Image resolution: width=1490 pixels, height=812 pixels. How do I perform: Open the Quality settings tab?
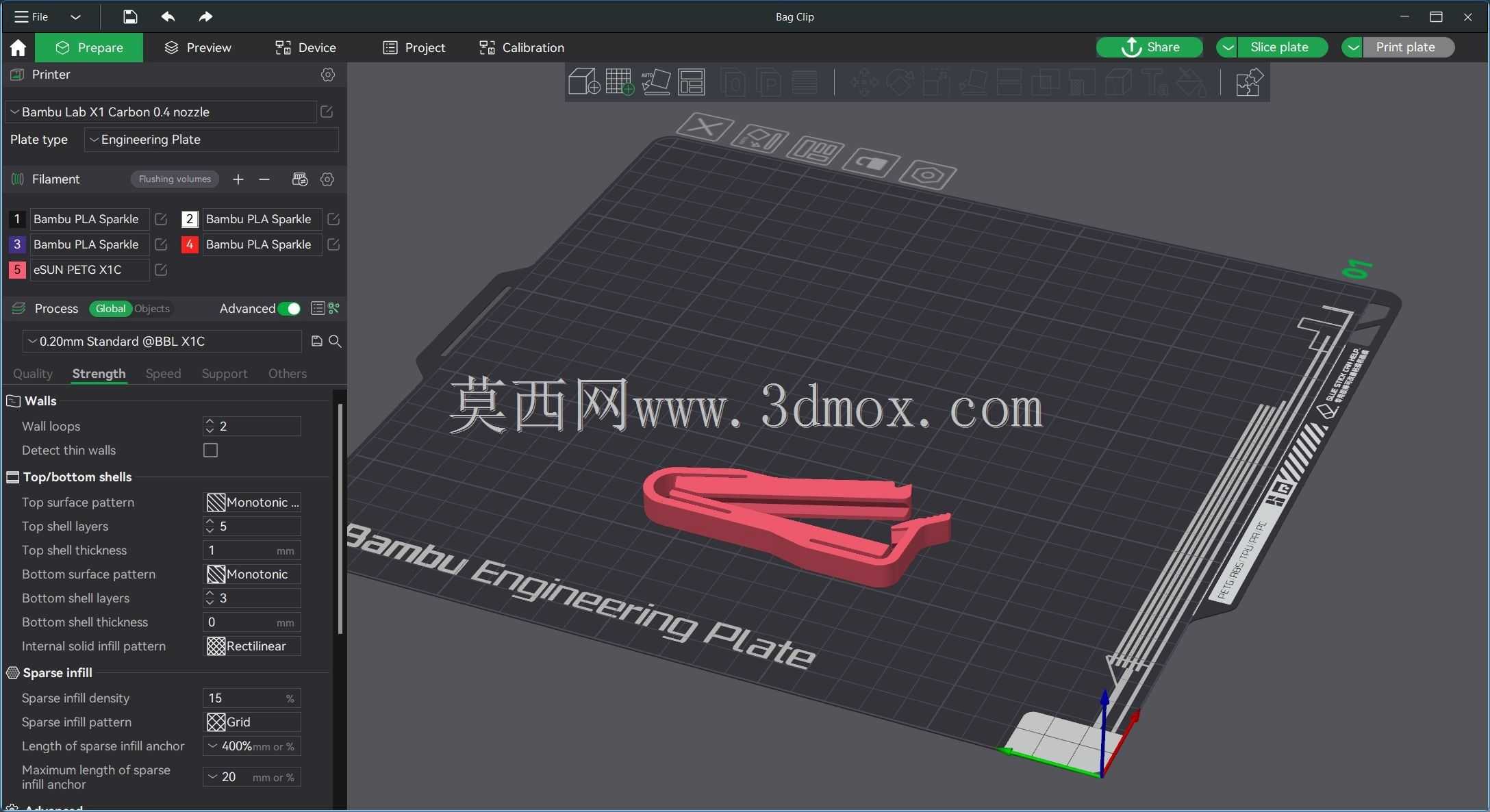pyautogui.click(x=33, y=374)
